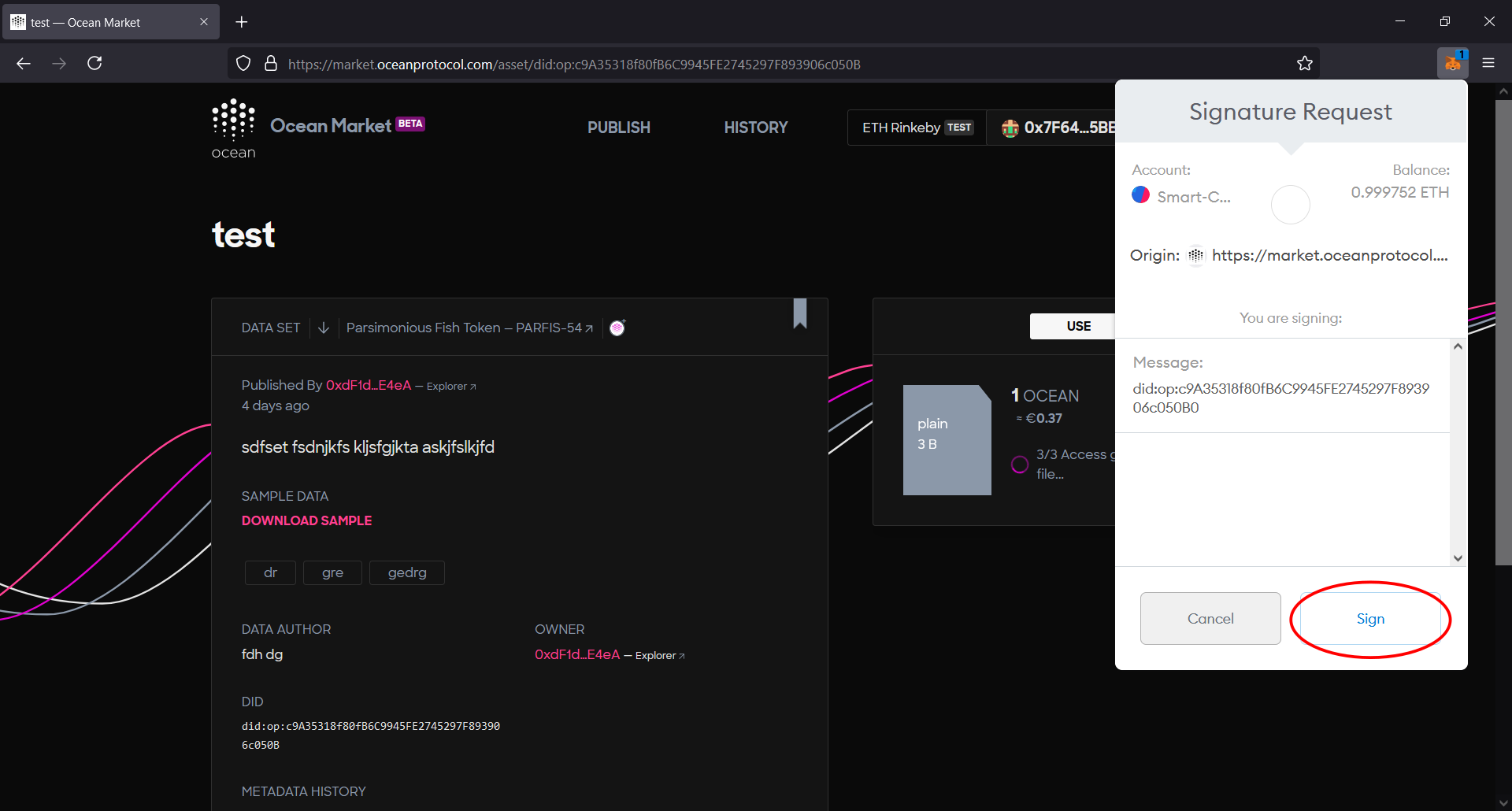1512x811 pixels.
Task: Click the DID text value on the asset page
Action: click(370, 735)
